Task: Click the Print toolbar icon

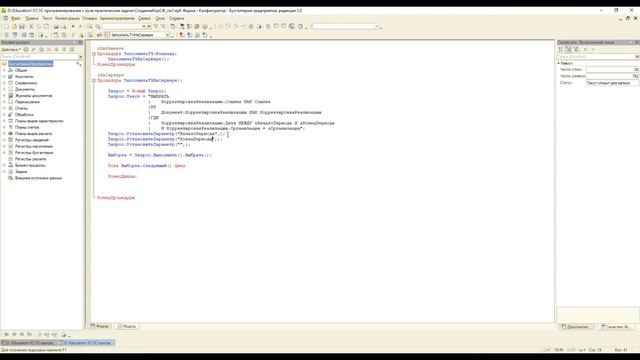Action: [x=56, y=27]
